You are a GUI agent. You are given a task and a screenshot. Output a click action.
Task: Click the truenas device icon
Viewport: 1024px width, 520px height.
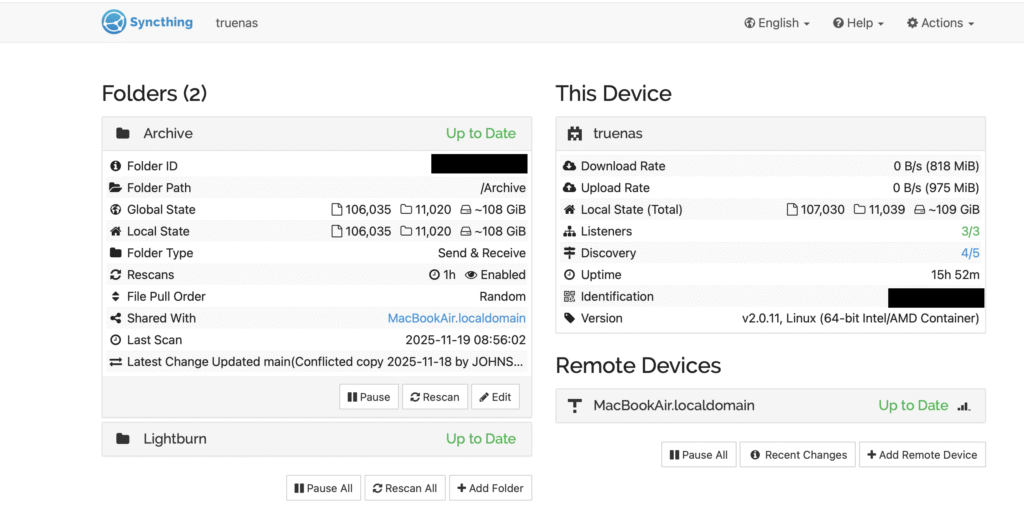point(575,134)
